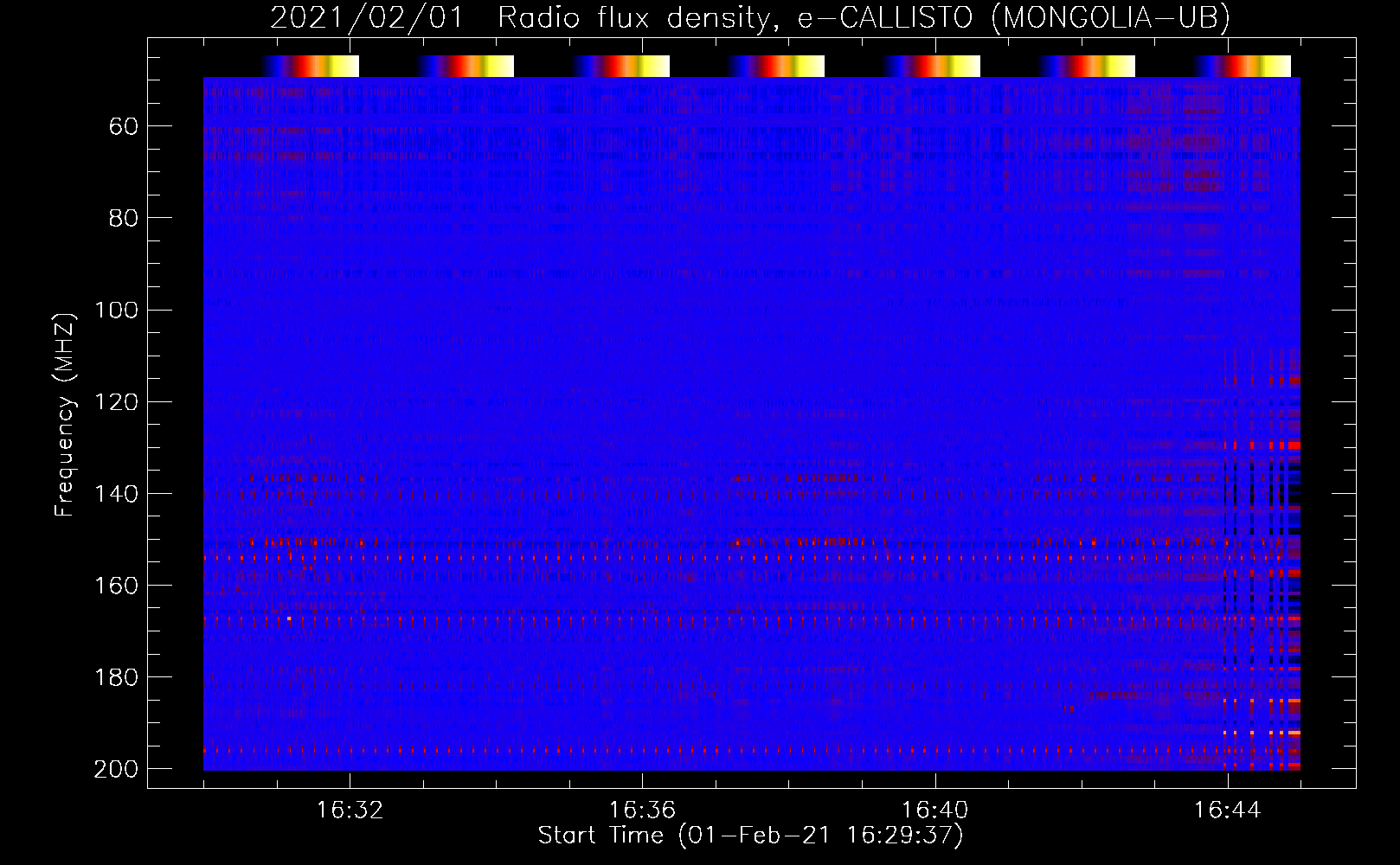Click the 16:36 time tick label
The height and width of the screenshot is (865, 1400).
642,811
